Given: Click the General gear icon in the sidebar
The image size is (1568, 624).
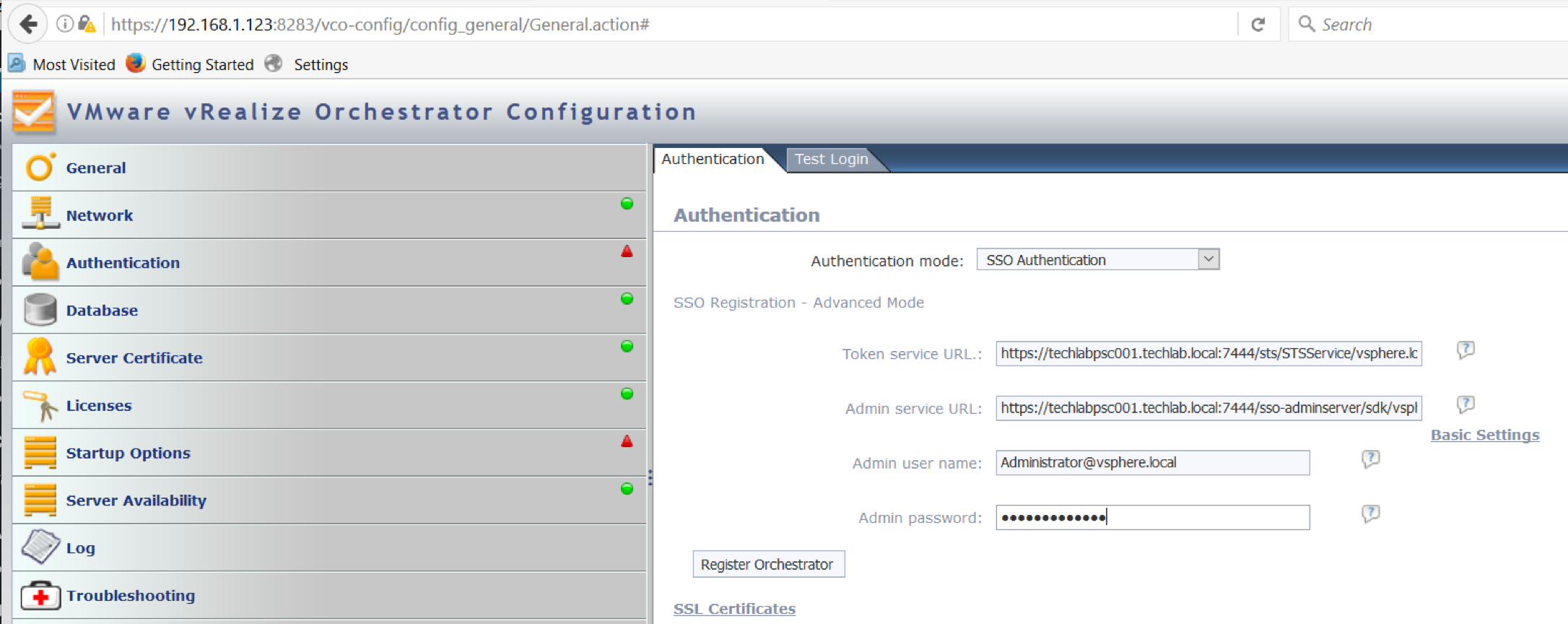Looking at the screenshot, I should [x=40, y=167].
